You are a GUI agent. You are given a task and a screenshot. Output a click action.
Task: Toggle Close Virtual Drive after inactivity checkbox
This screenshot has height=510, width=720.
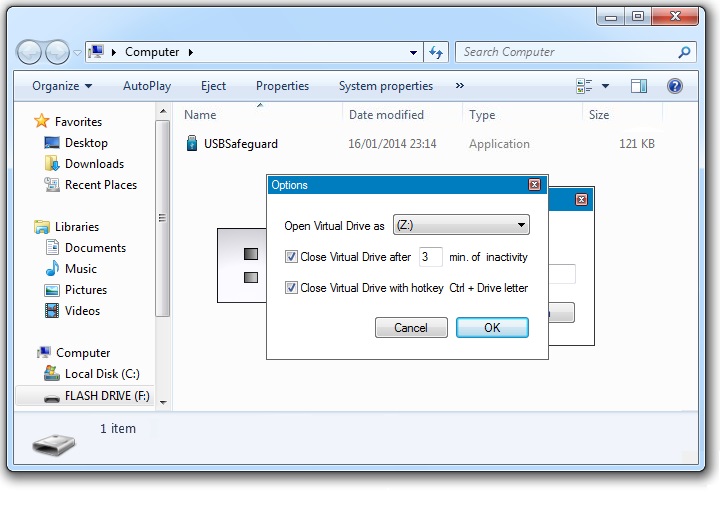[x=291, y=256]
